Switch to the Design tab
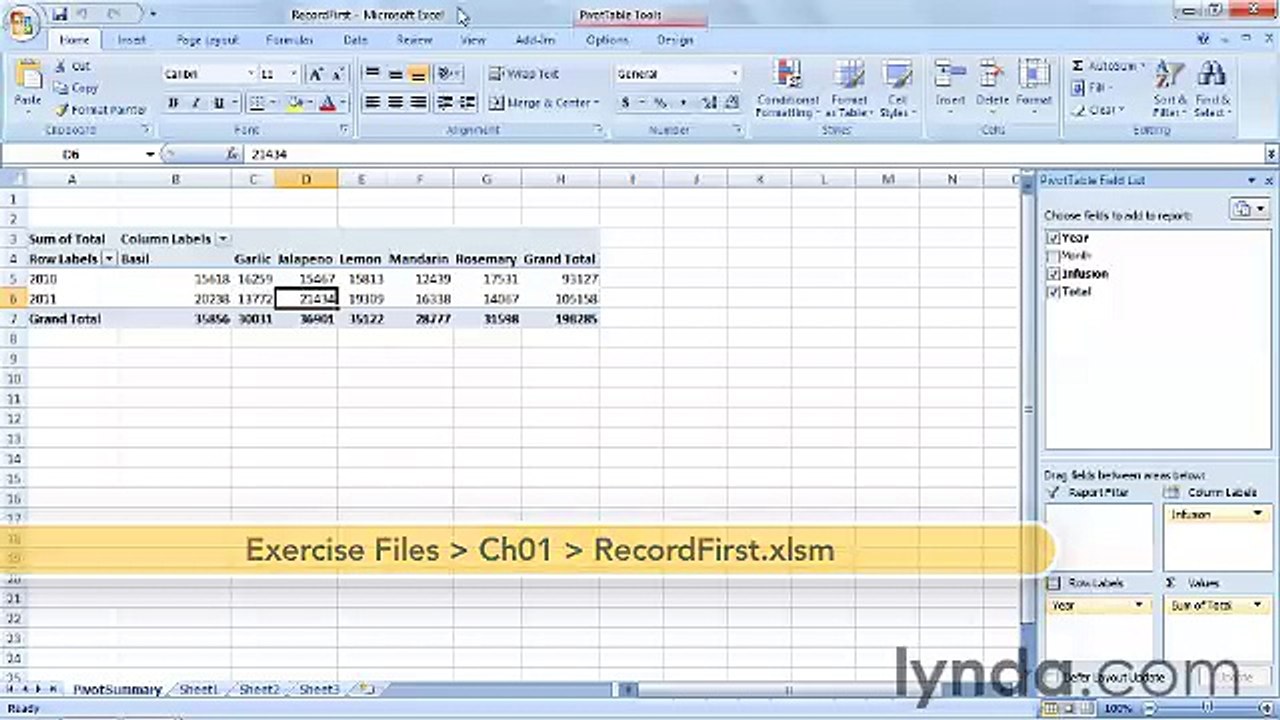 click(675, 40)
